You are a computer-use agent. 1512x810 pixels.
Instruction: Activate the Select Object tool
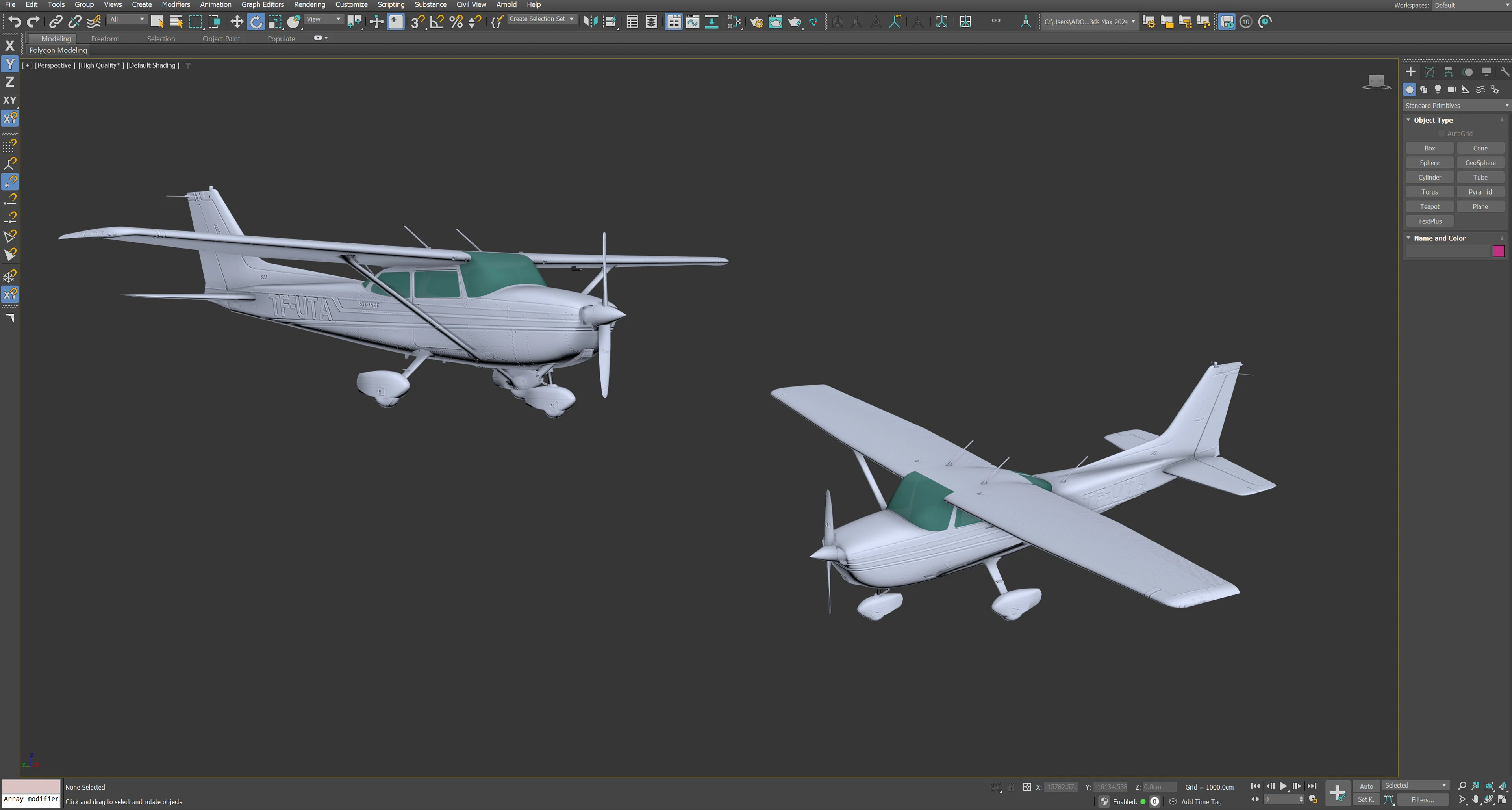pyautogui.click(x=157, y=22)
